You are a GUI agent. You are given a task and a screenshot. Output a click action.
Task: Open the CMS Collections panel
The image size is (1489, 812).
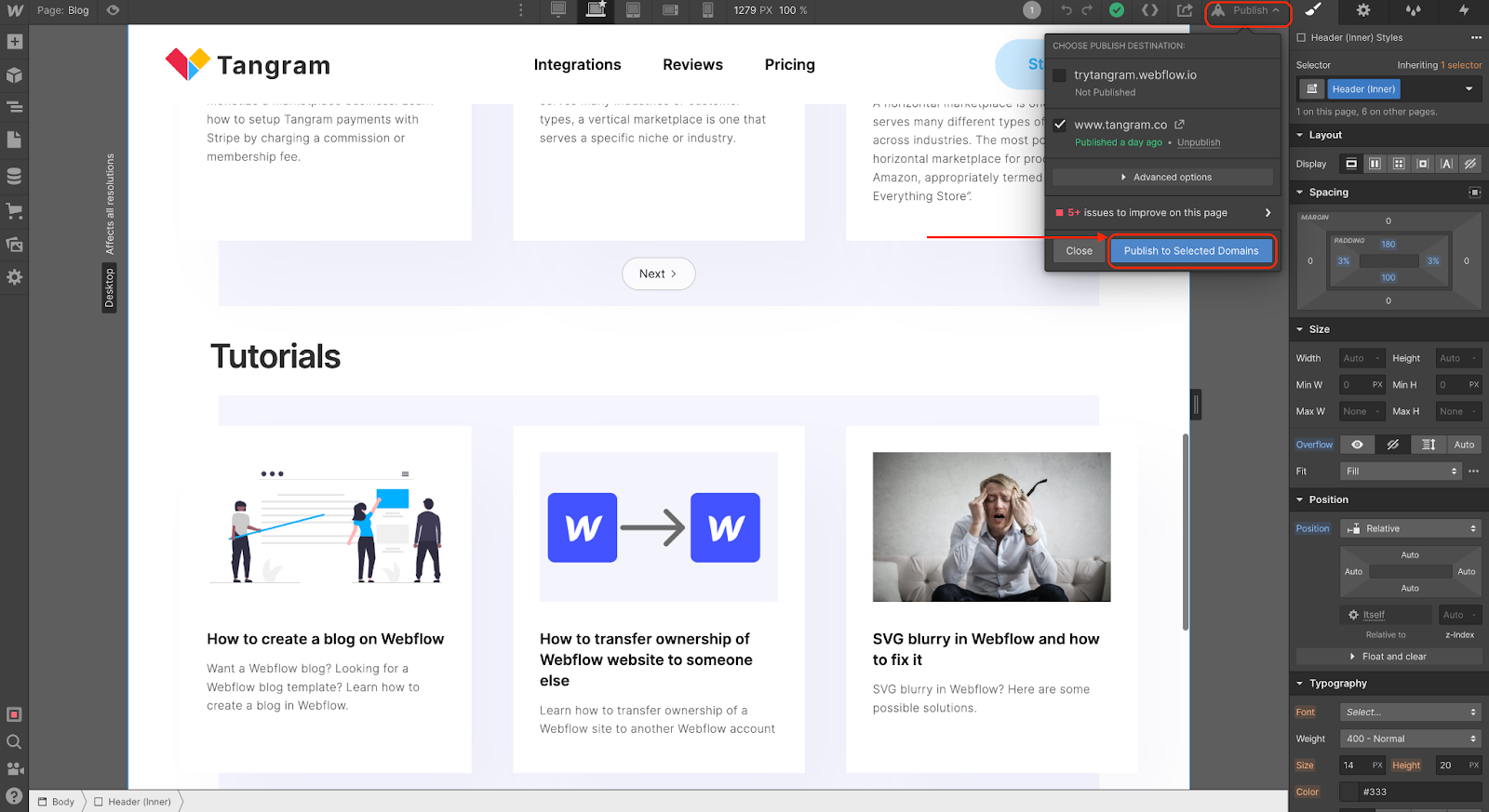14,175
